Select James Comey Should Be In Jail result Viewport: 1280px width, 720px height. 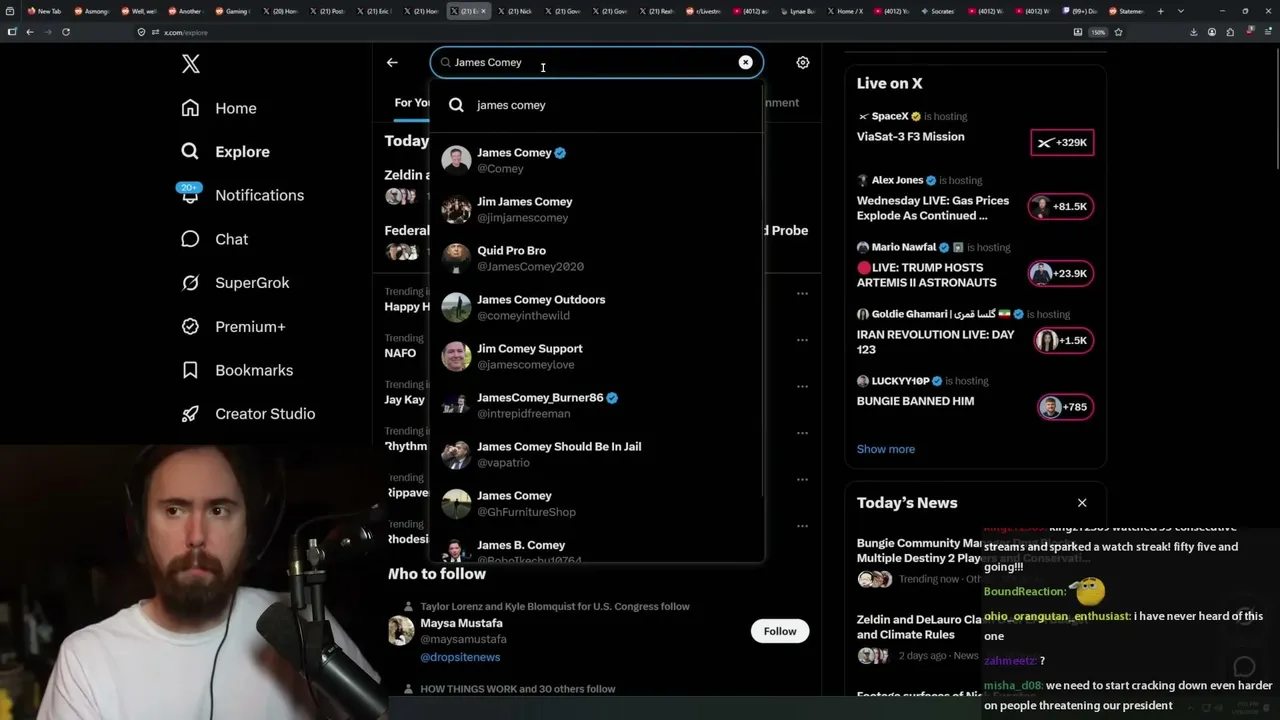[x=597, y=454]
